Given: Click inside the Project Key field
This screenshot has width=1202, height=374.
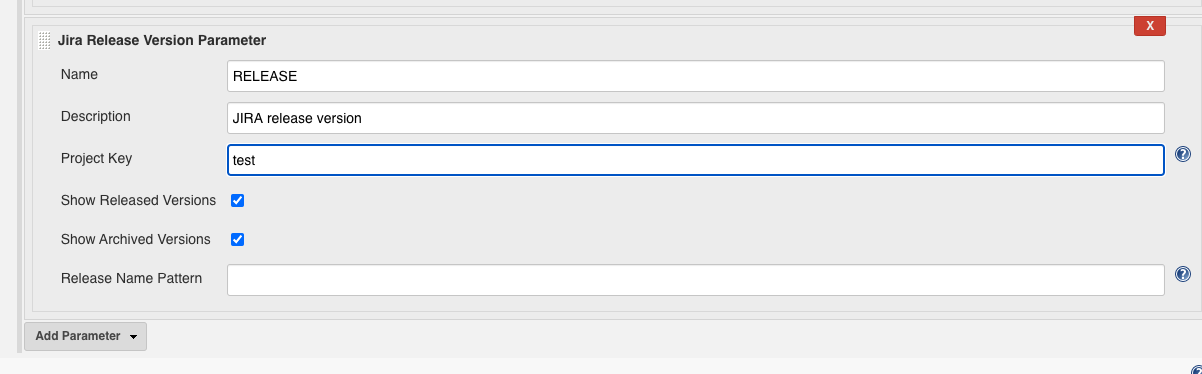Looking at the screenshot, I should (696, 160).
